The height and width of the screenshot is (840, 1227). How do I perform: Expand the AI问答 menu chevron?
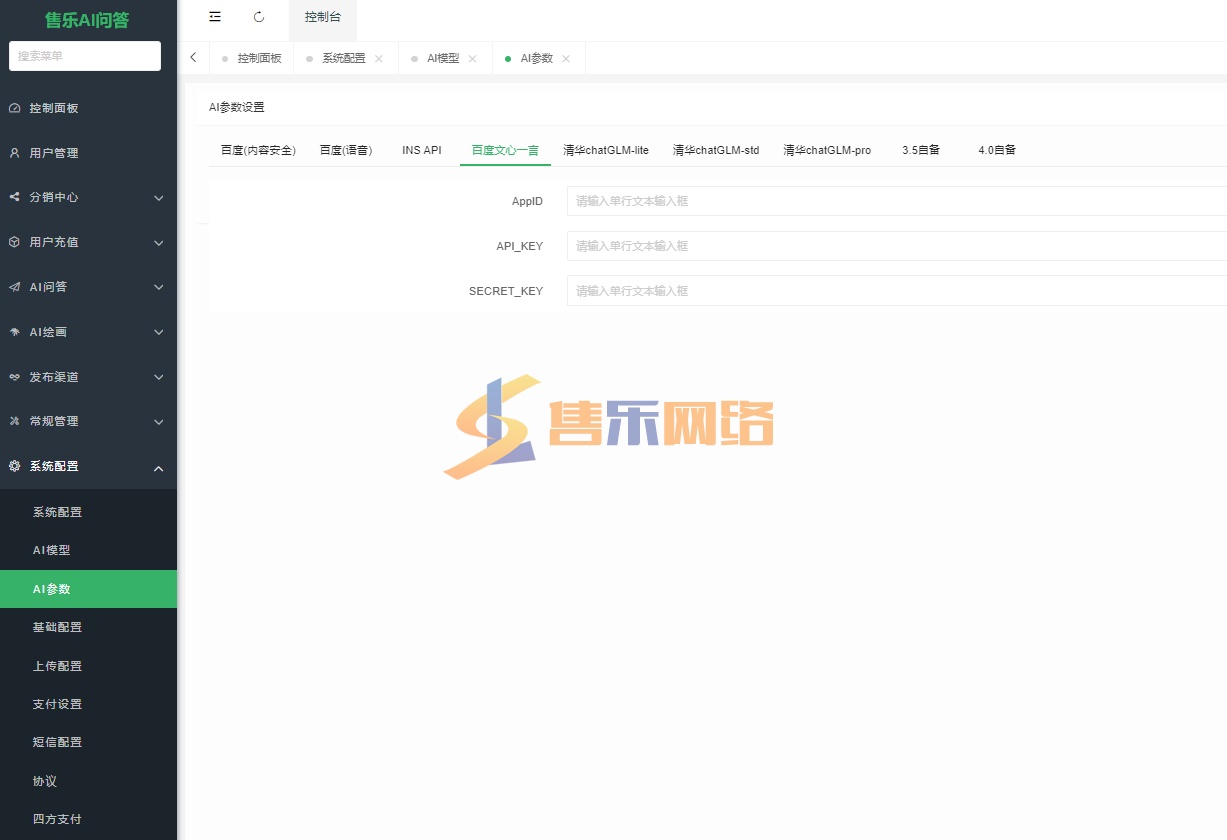[x=158, y=288]
